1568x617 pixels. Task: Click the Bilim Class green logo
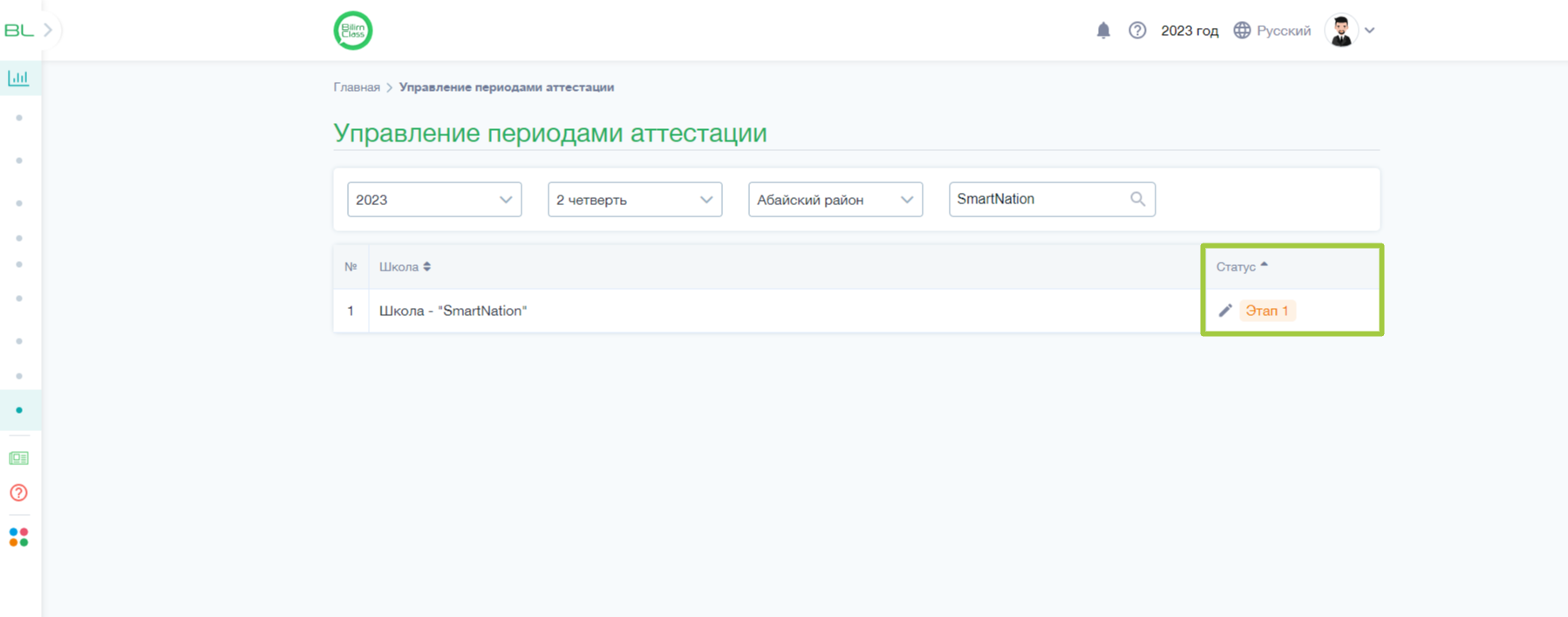(x=353, y=31)
